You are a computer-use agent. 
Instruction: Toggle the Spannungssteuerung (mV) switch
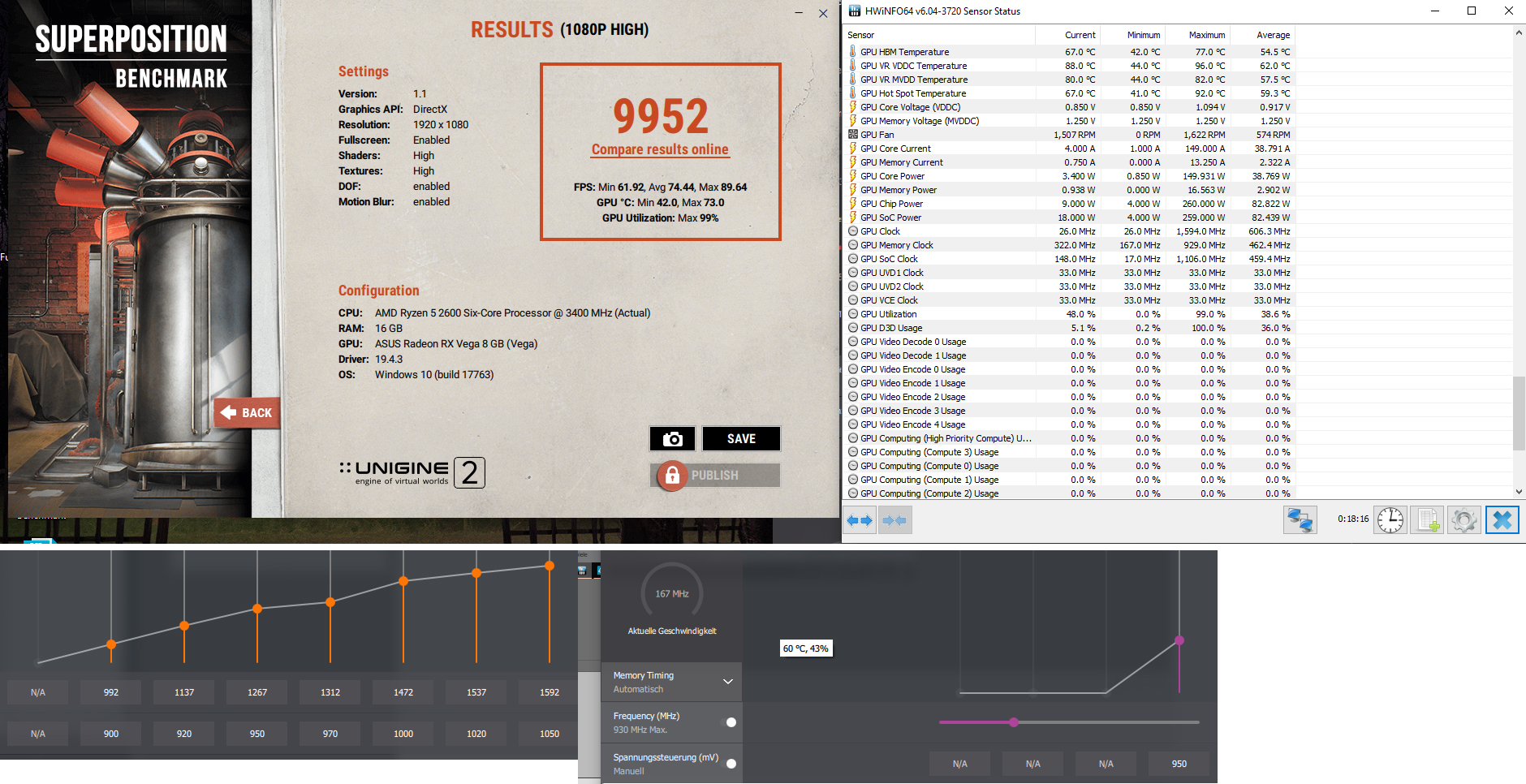731,764
